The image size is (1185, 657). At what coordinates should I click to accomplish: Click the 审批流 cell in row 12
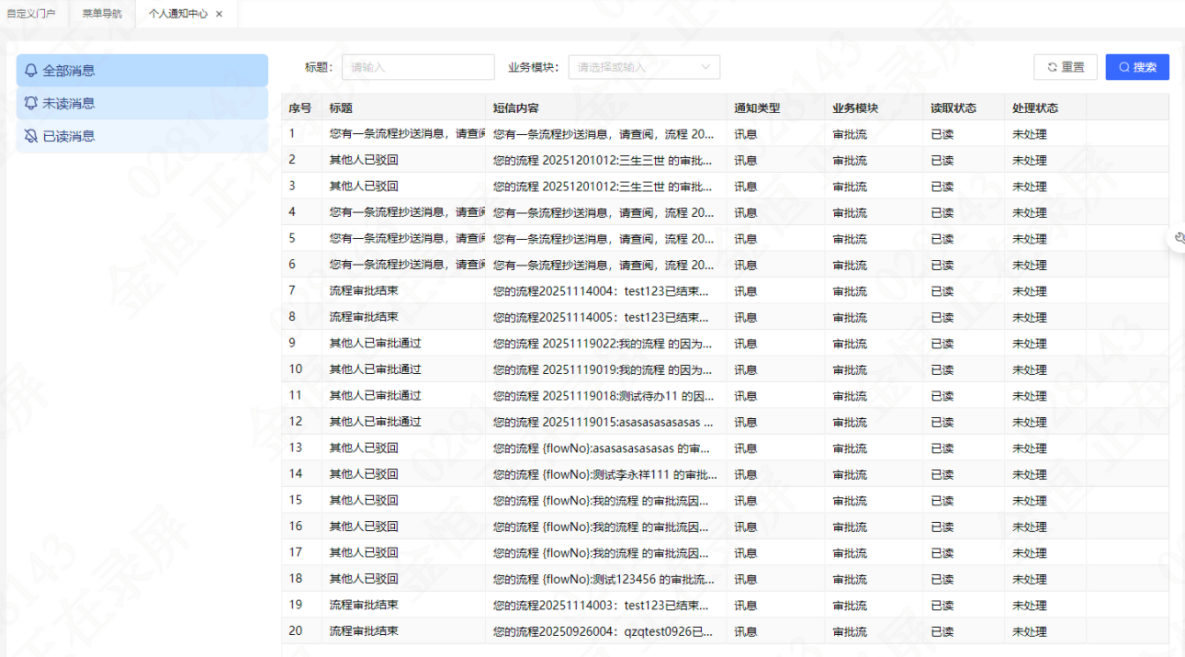[849, 422]
